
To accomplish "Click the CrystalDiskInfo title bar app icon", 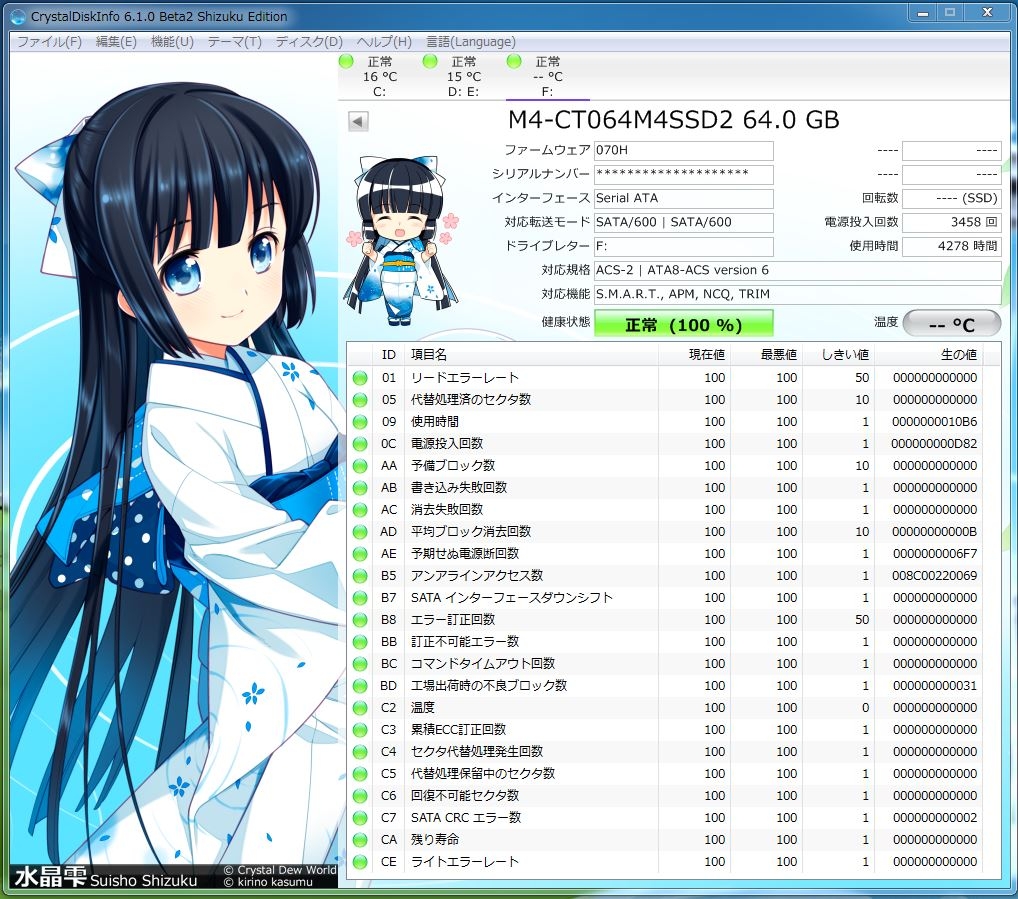I will 18,16.
